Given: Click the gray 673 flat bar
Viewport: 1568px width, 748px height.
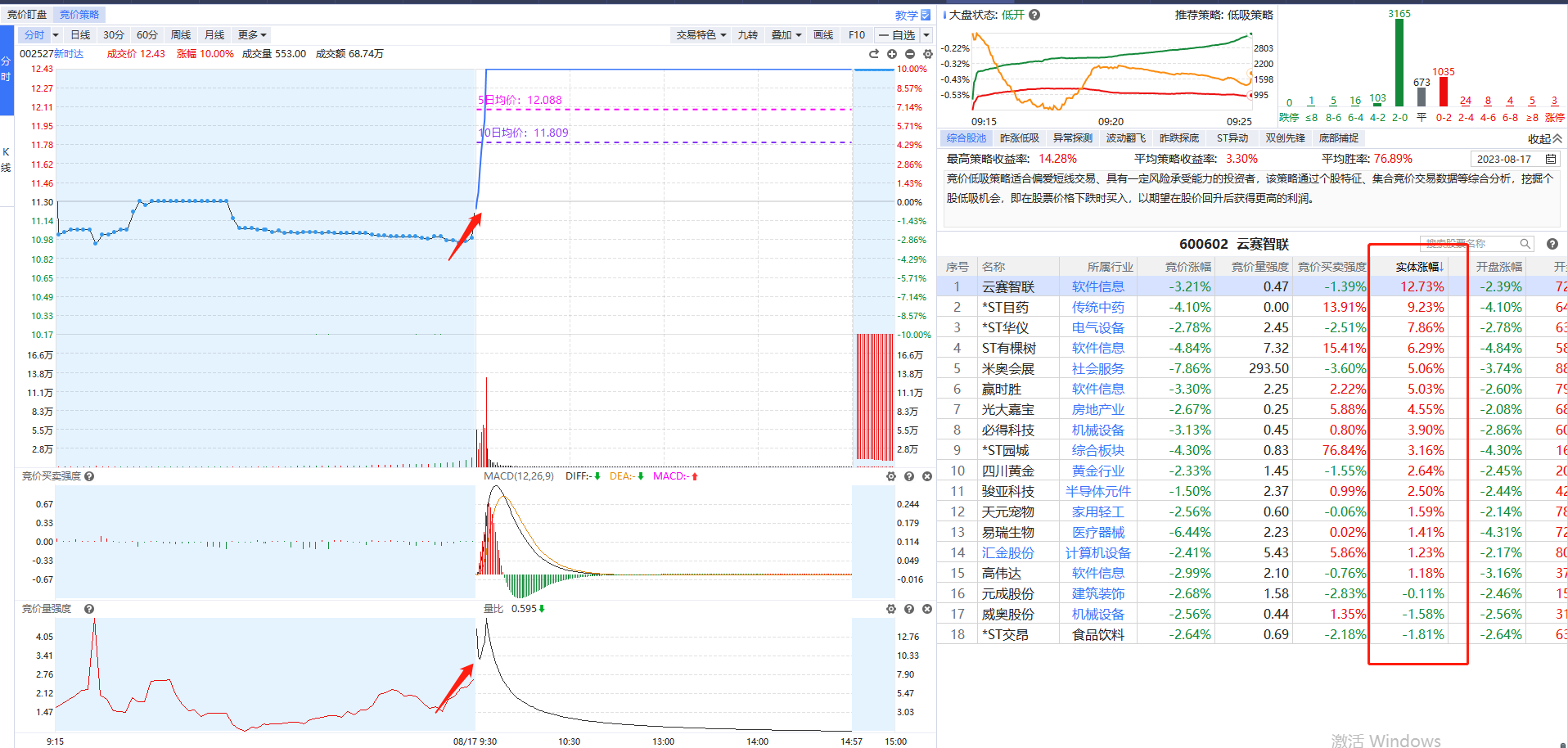Looking at the screenshot, I should [1422, 97].
